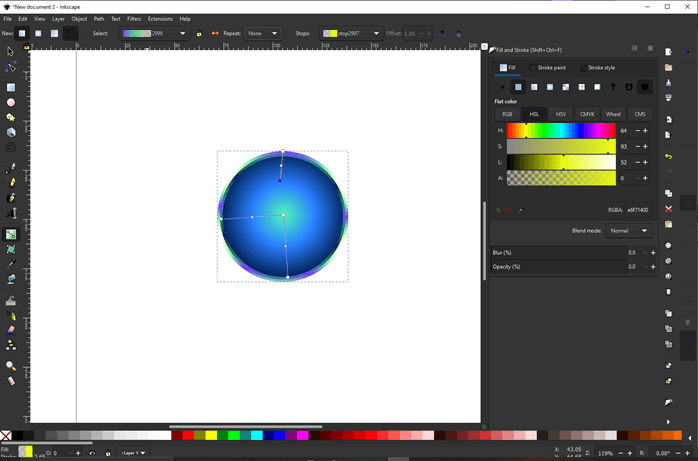Select the Selector arrow tool
Viewport: 698px width, 461px height.
11,51
